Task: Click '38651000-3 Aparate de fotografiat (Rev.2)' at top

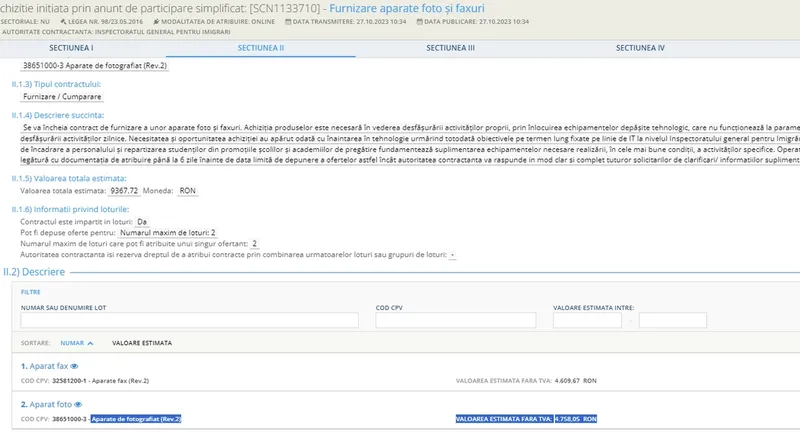Action: 95,66
